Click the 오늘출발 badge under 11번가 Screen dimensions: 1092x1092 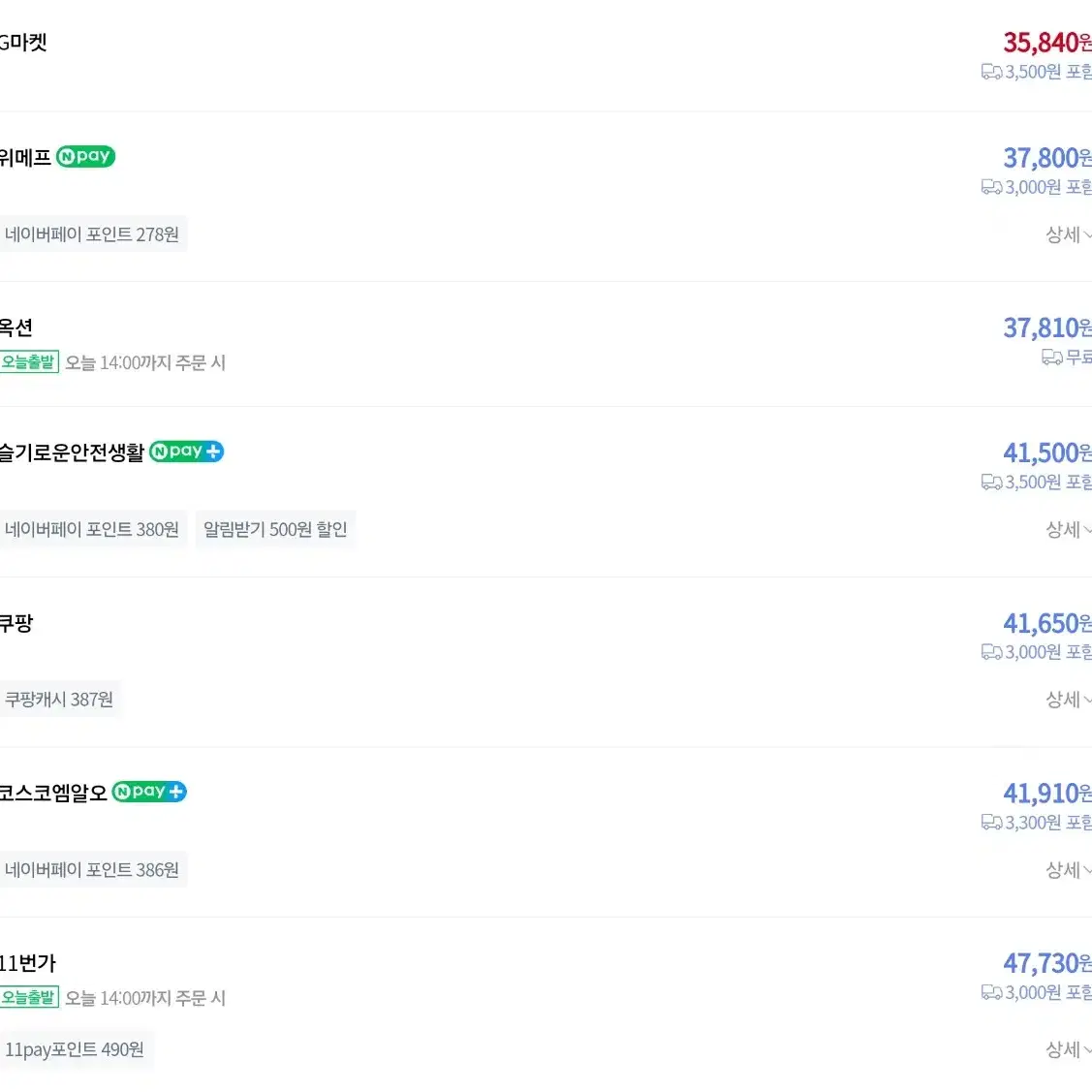click(x=28, y=997)
